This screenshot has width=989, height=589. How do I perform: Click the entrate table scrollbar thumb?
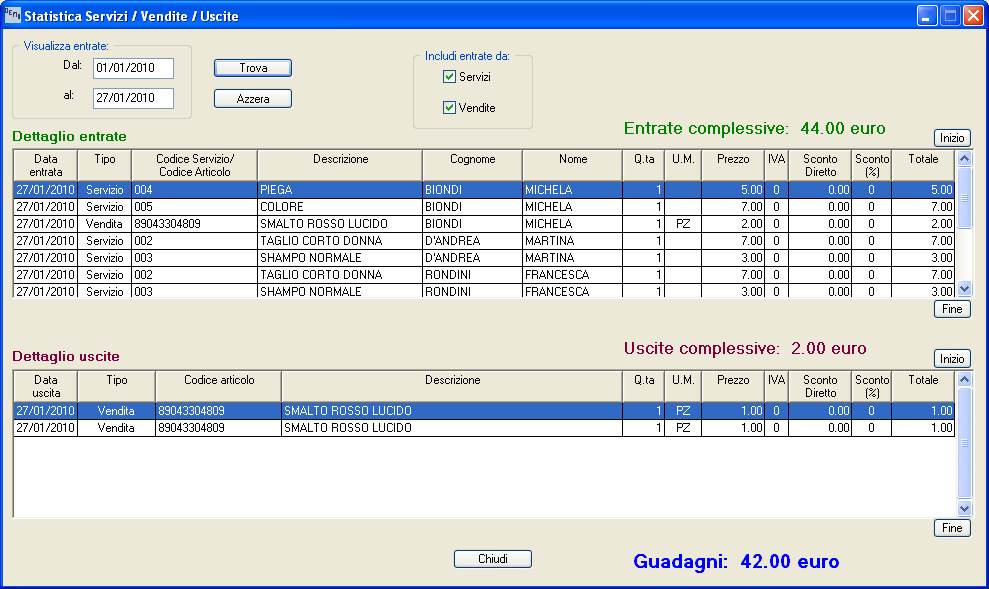click(964, 197)
